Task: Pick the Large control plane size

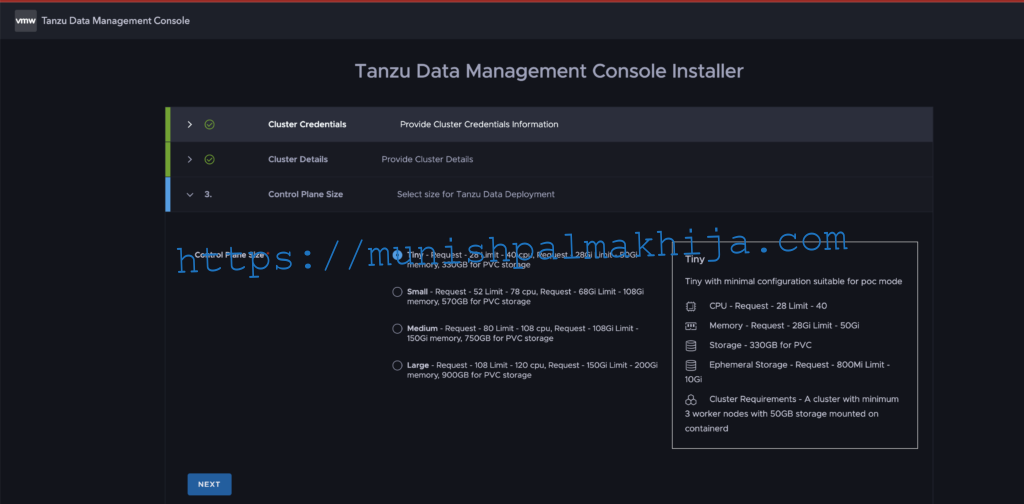Action: (x=397, y=365)
